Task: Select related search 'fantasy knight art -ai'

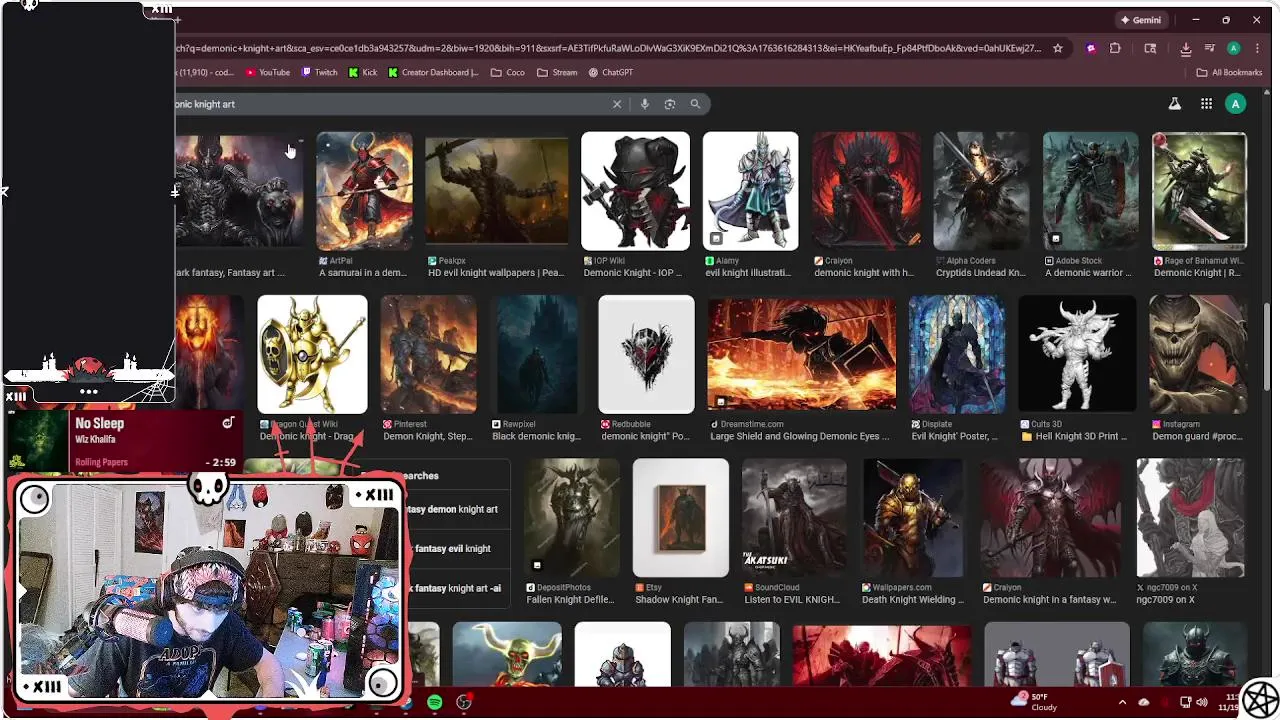Action: [456, 588]
